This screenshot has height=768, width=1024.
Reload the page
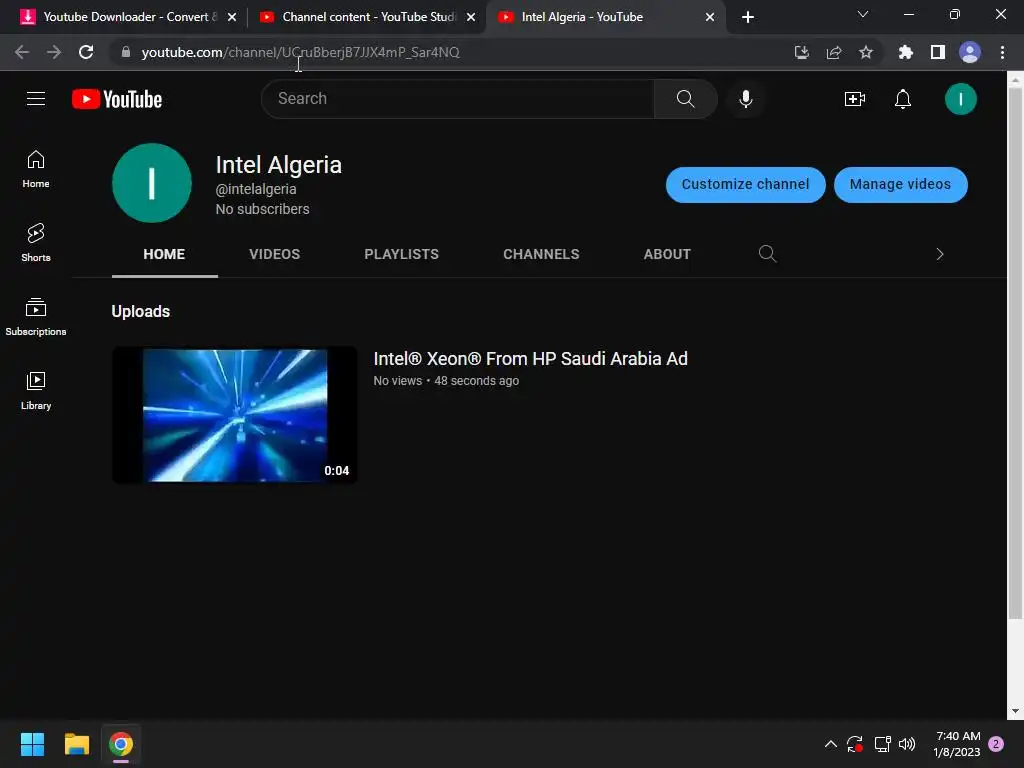pyautogui.click(x=86, y=52)
